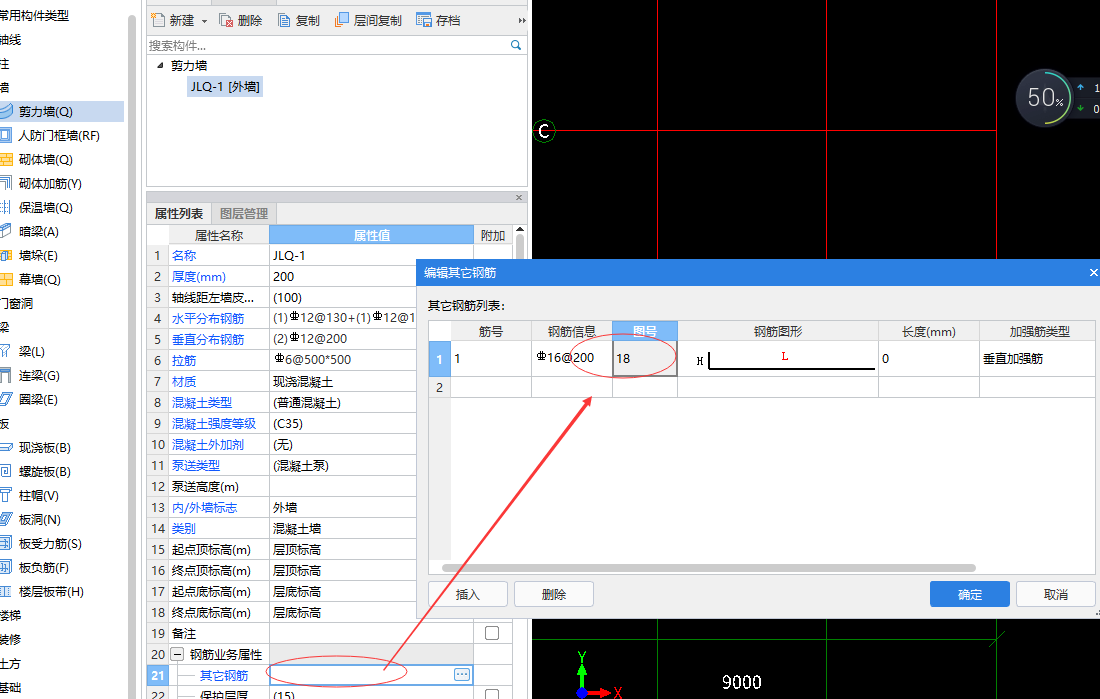Screen dimensions: 1100x699
Task: Select 砌体墙(Q) component type
Action: pos(46,159)
